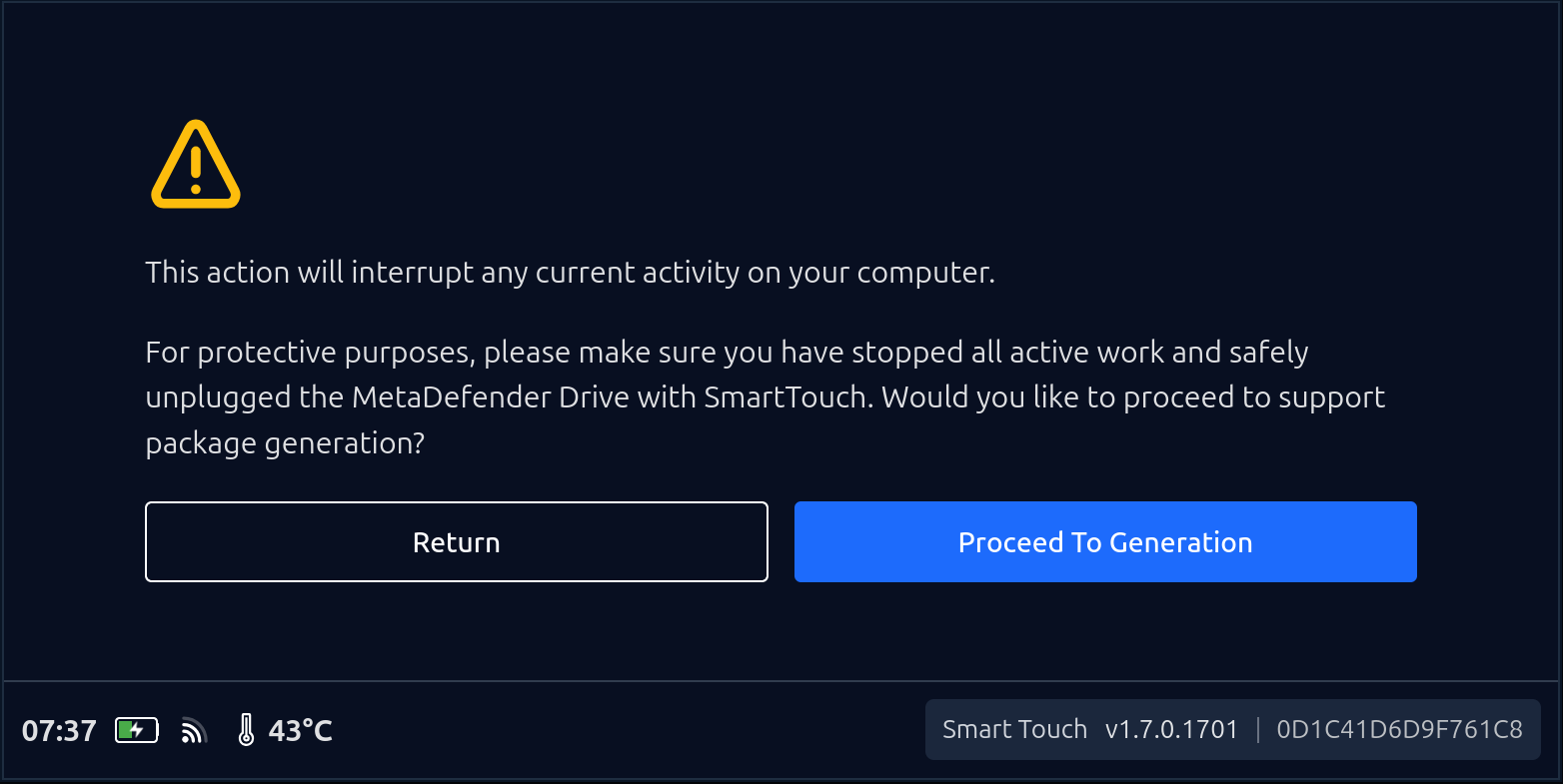The height and width of the screenshot is (784, 1563).
Task: Click the battery charging icon
Action: tap(137, 731)
